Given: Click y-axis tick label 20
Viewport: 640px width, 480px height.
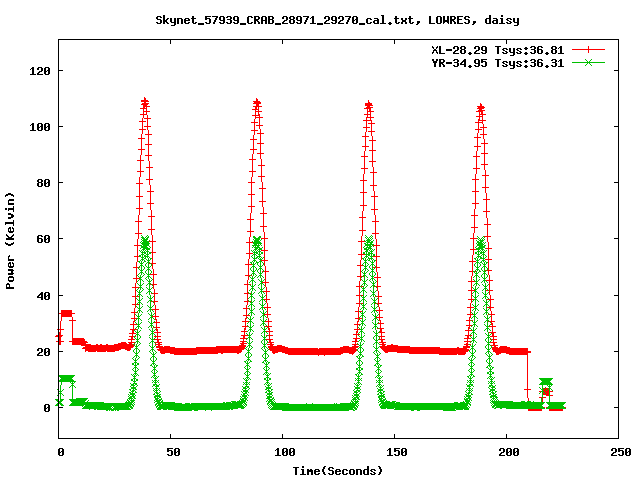Looking at the screenshot, I should click(x=44, y=351).
